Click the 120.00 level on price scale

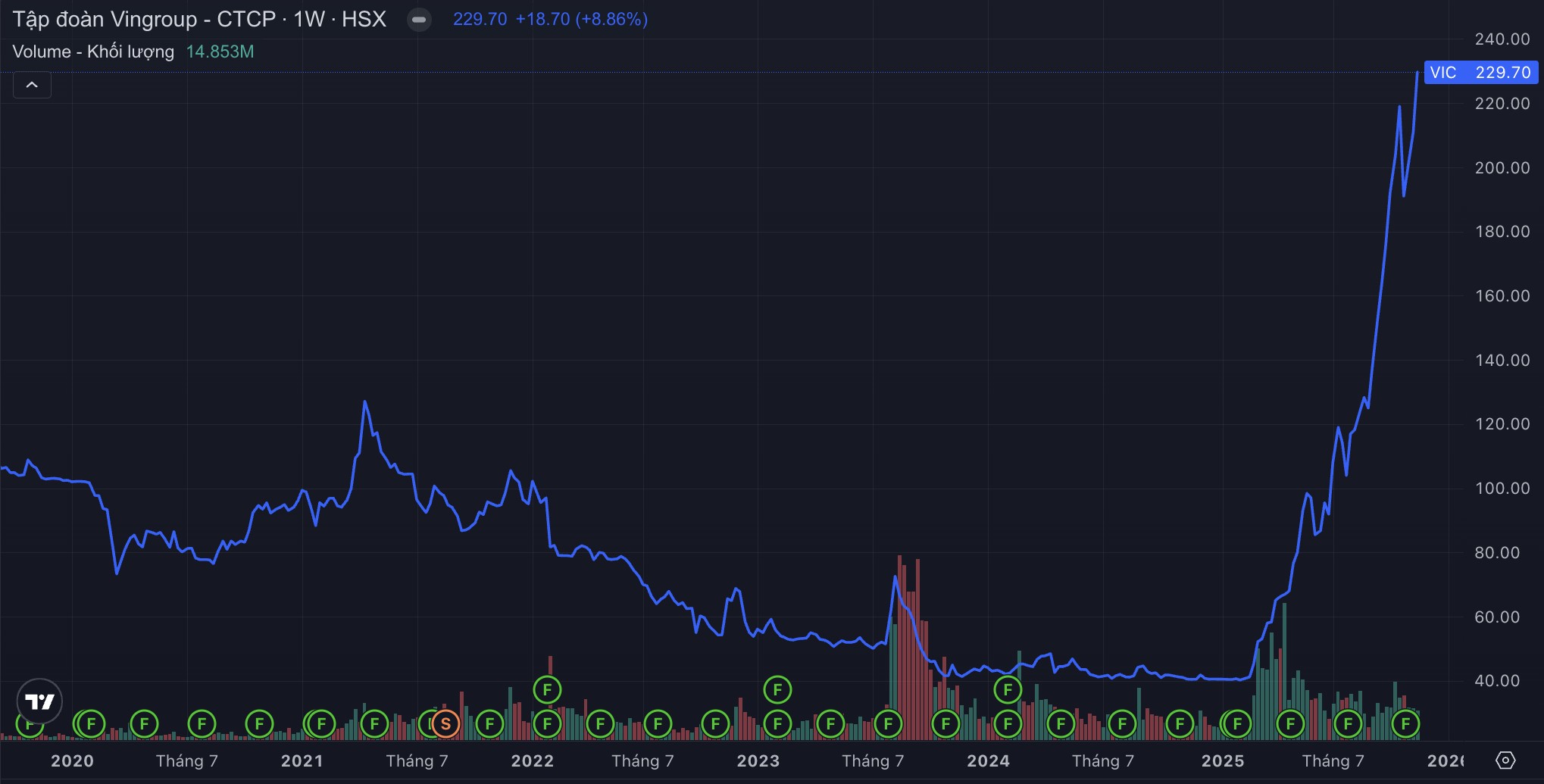click(x=1502, y=423)
